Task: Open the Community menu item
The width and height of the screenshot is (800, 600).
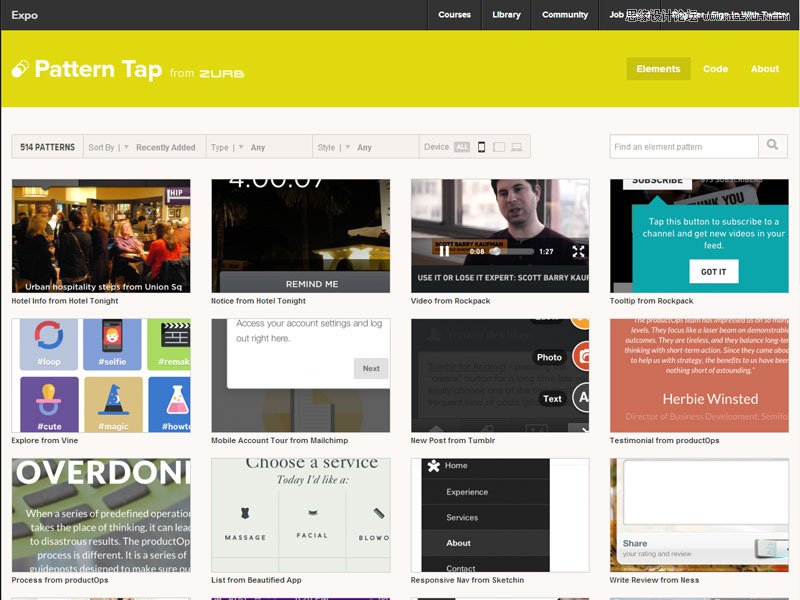Action: (565, 15)
